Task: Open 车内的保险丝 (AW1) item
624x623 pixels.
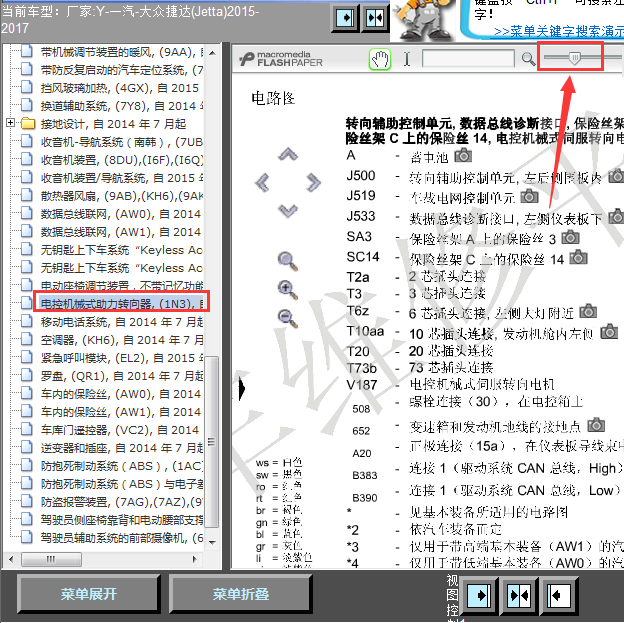Action: [x=121, y=412]
